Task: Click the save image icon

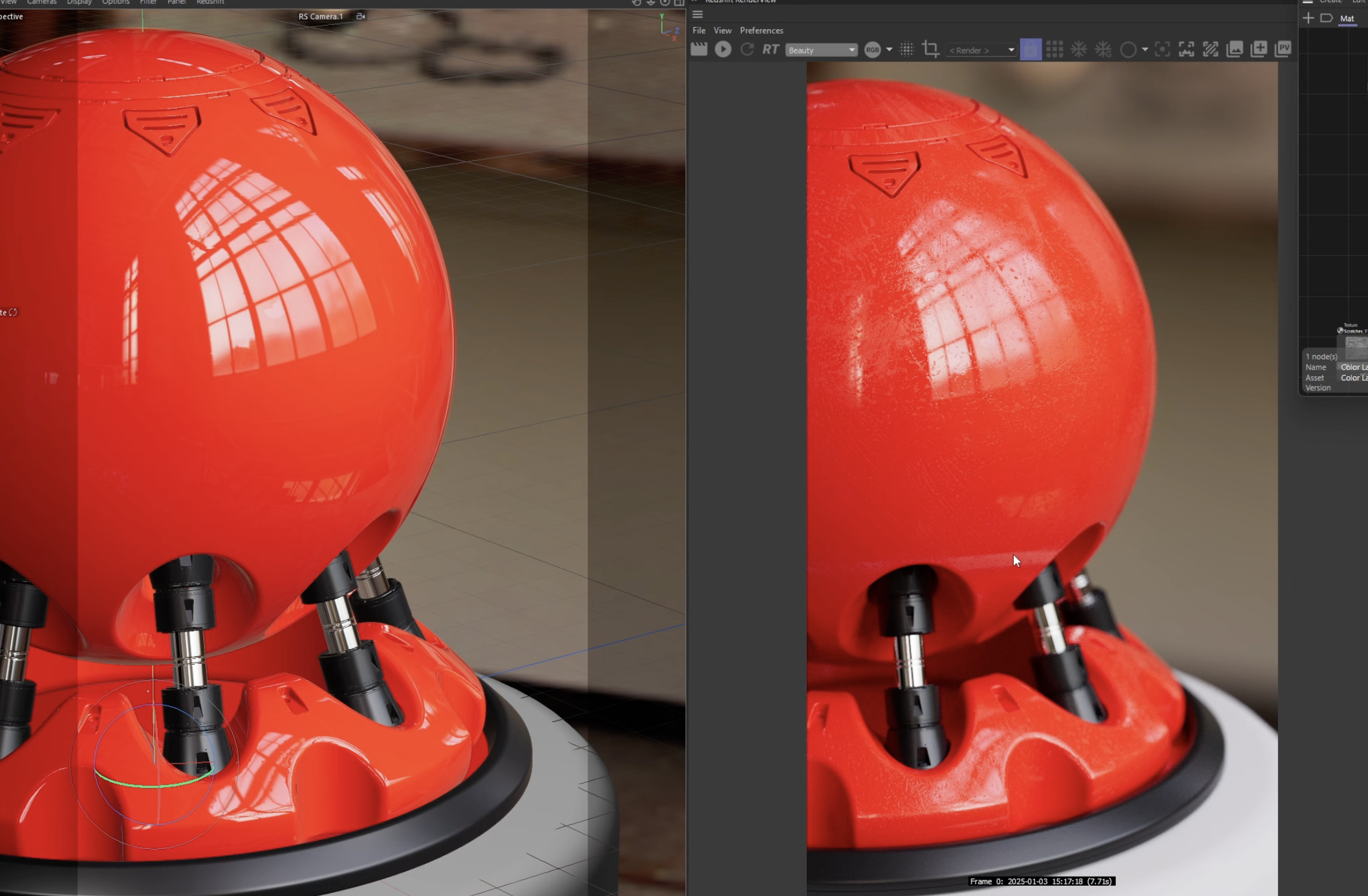Action: [x=1234, y=49]
